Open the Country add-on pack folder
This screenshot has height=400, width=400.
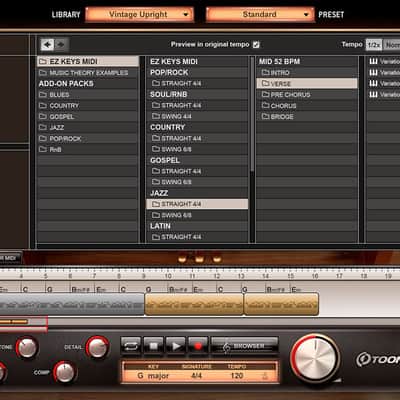click(x=88, y=106)
